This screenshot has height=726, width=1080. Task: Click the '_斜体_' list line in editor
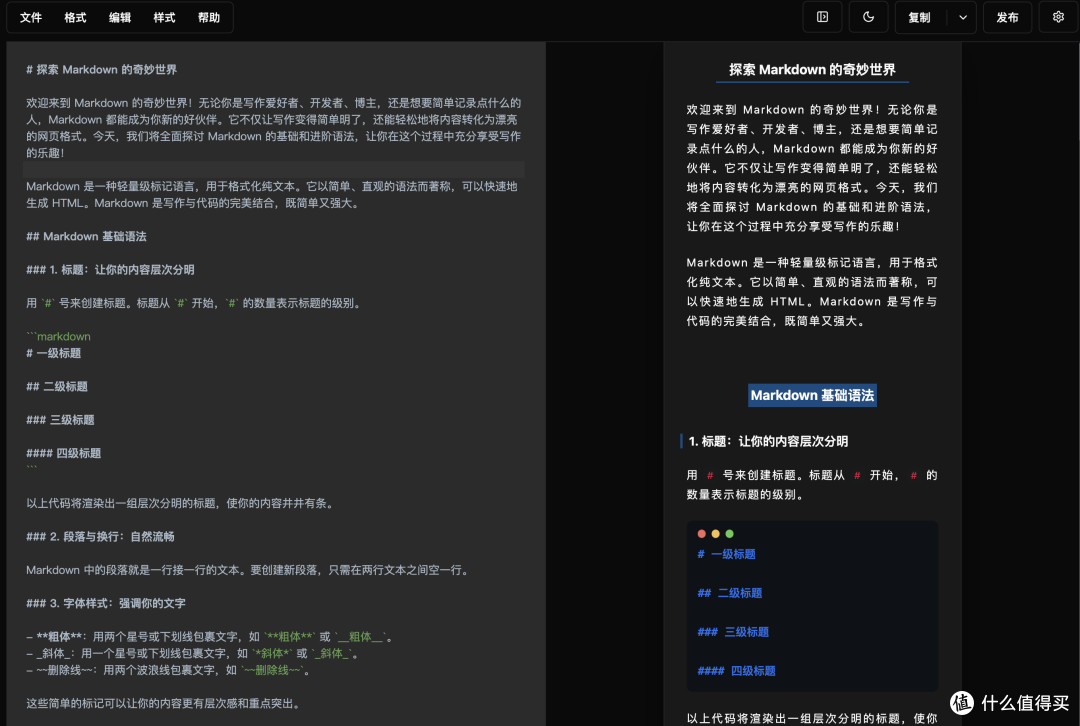(193, 654)
